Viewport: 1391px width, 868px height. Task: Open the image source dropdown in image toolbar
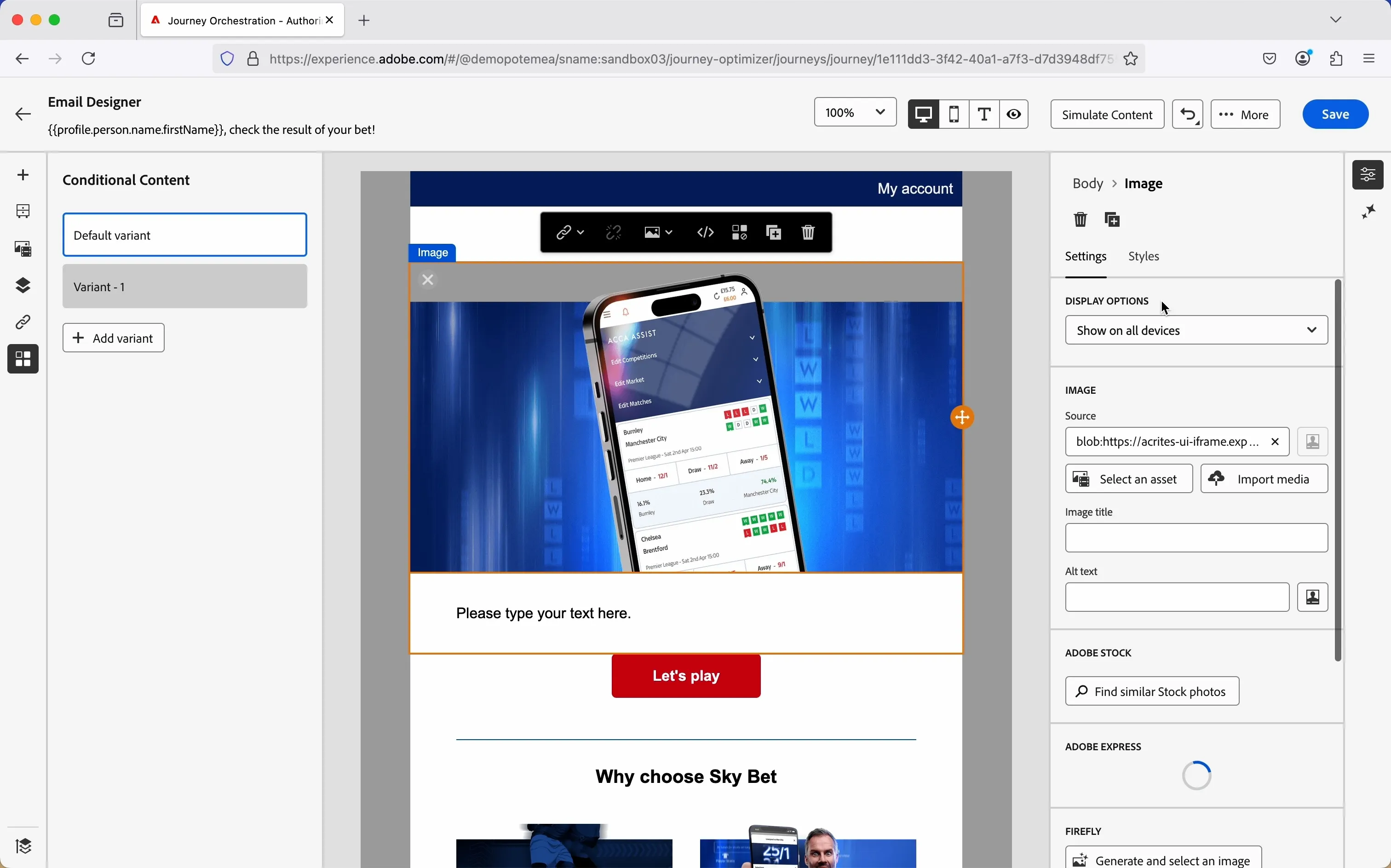658,232
